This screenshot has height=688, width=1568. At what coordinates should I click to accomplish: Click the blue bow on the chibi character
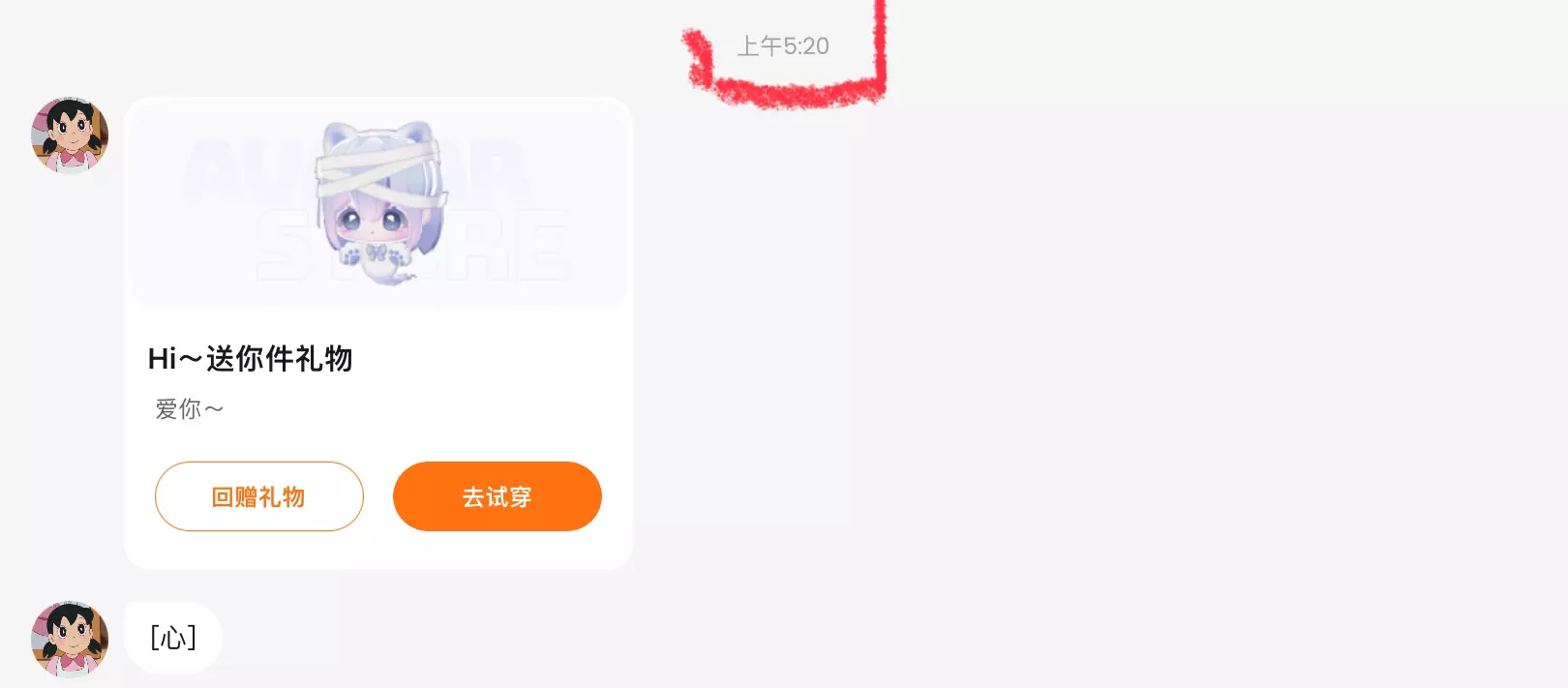pyautogui.click(x=377, y=253)
